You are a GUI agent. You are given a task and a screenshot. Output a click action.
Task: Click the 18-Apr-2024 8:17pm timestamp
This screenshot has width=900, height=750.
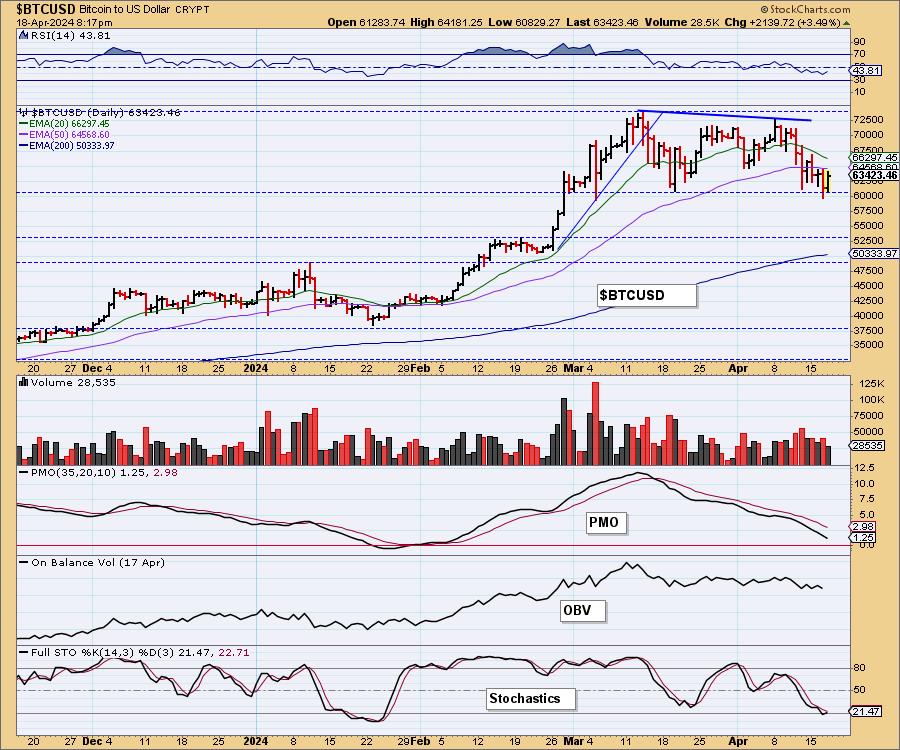click(64, 23)
